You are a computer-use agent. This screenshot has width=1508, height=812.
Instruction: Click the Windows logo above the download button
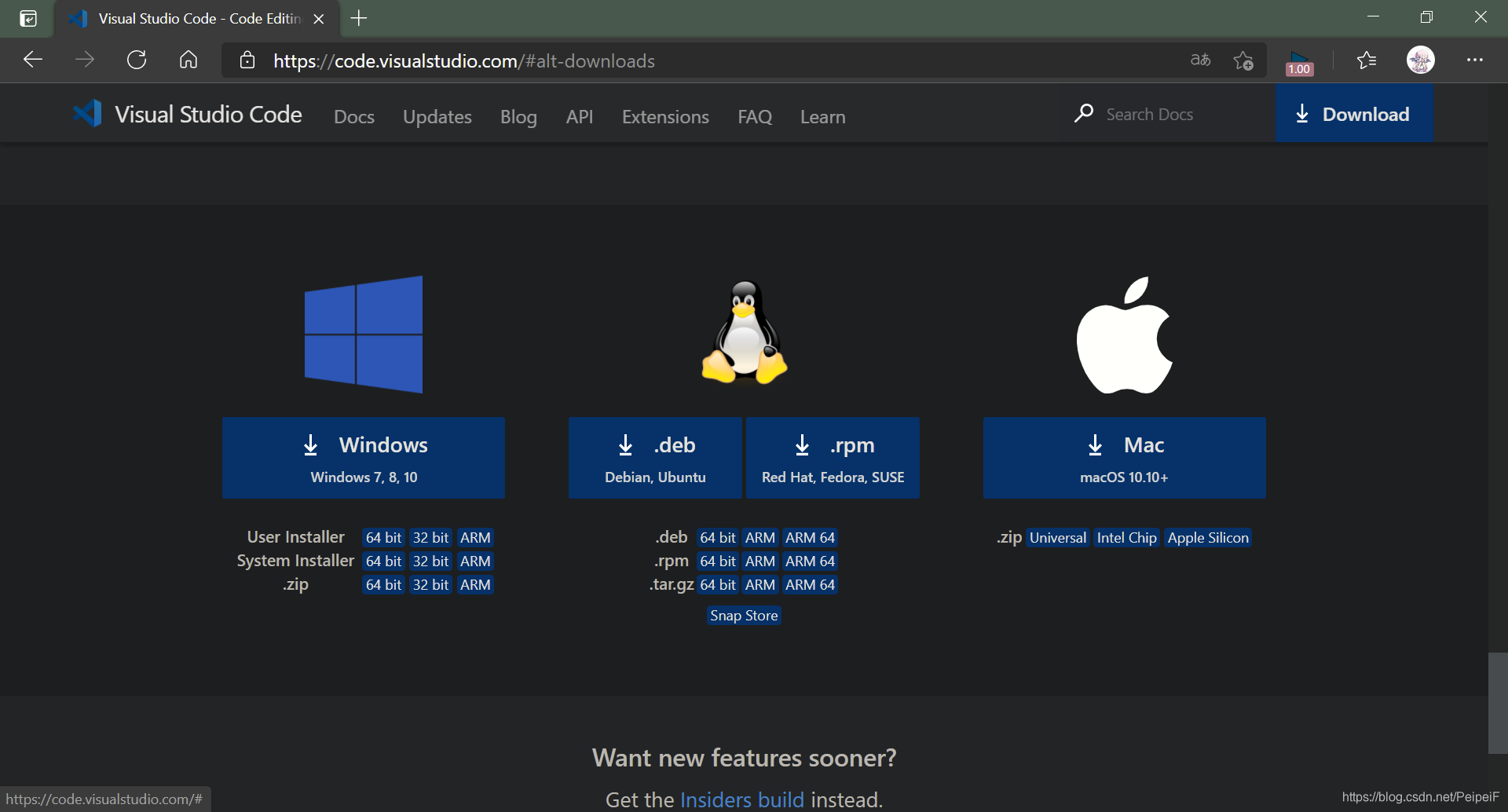[x=364, y=334]
